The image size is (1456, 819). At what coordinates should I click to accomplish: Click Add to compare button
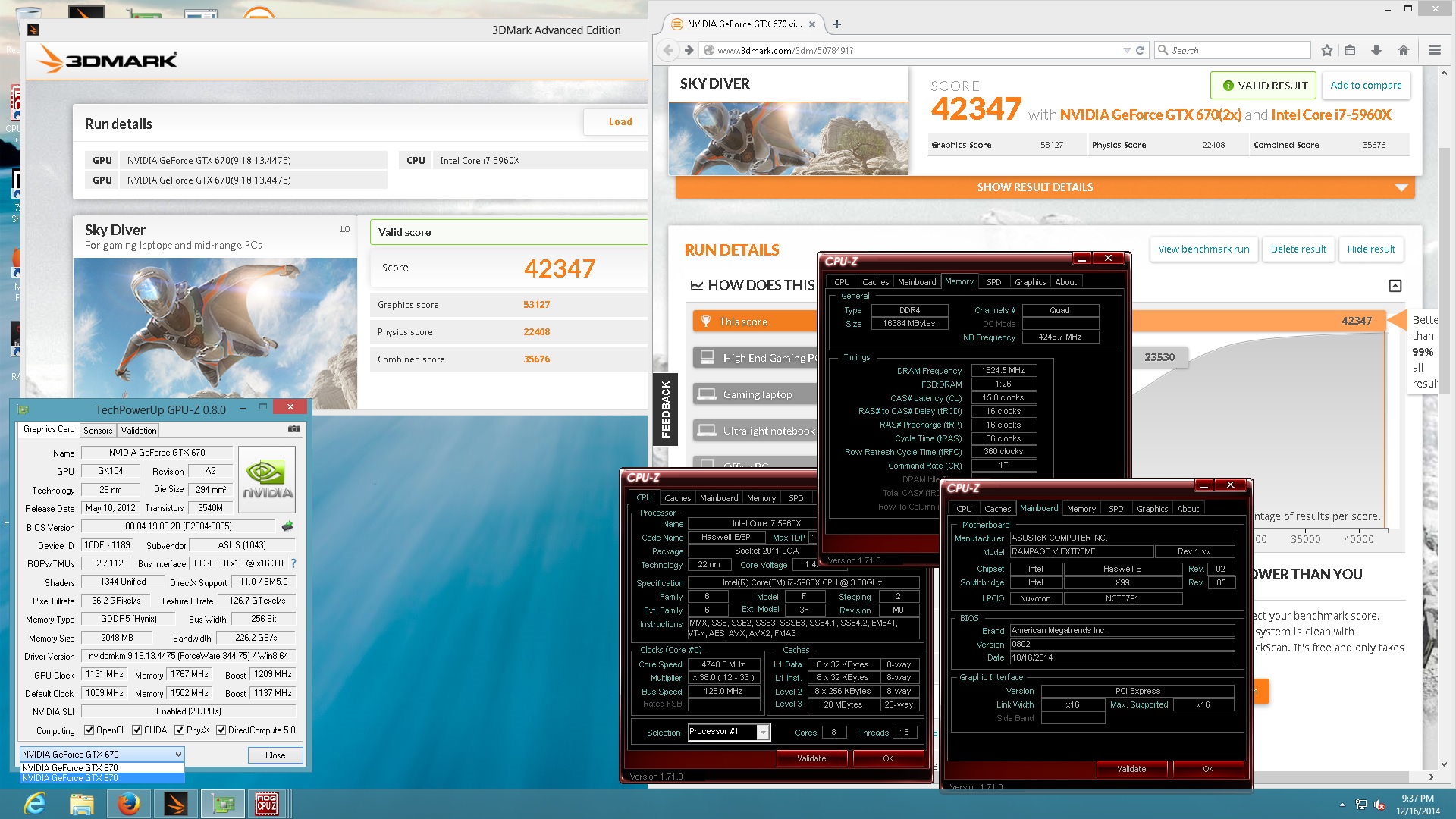1366,86
